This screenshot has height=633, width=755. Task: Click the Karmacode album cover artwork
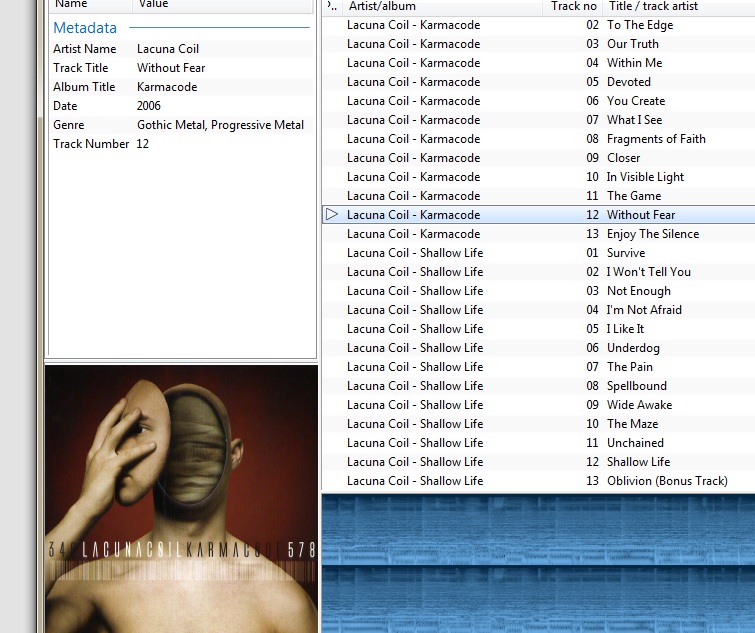coord(182,499)
